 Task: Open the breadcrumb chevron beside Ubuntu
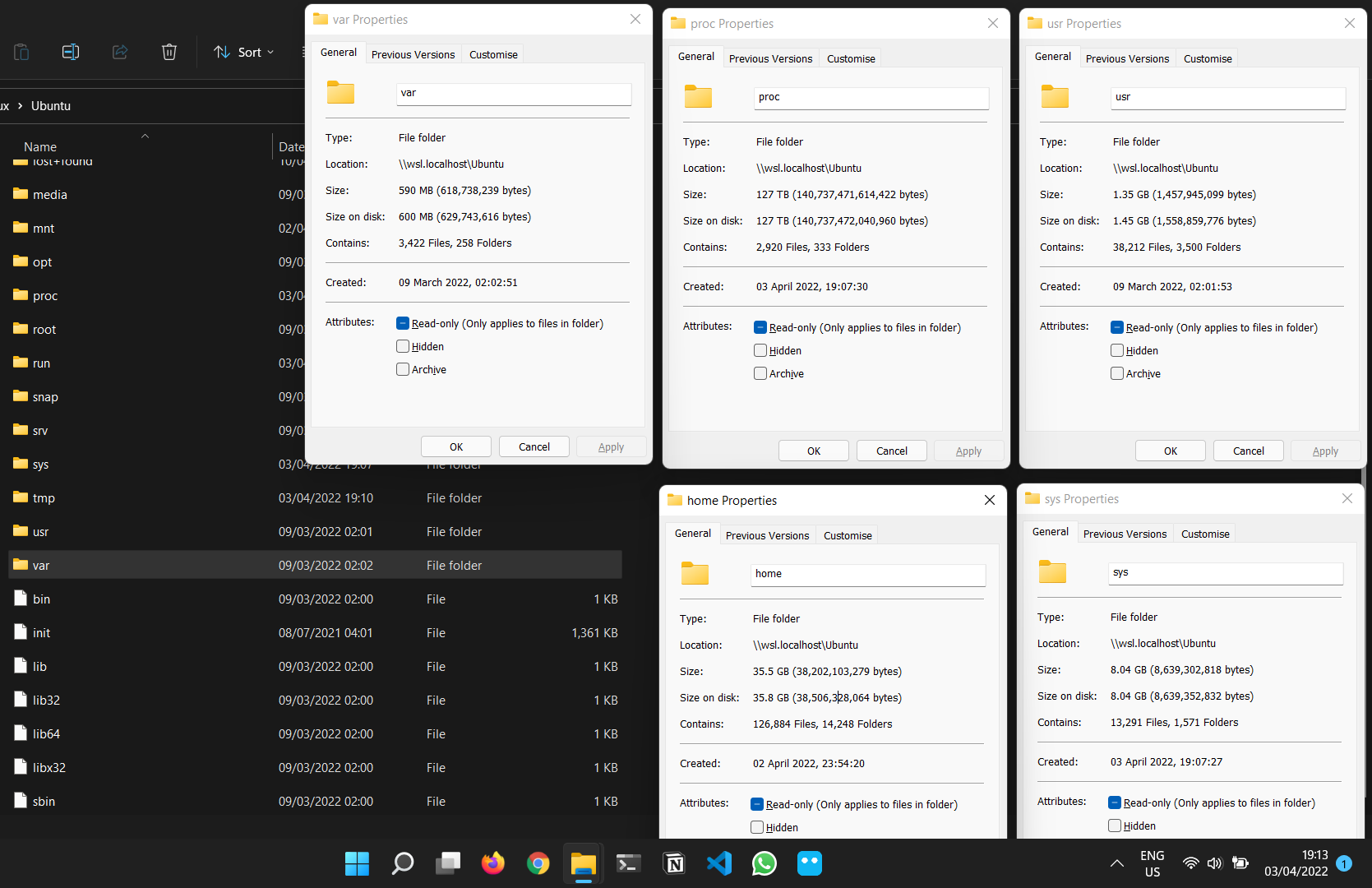(x=20, y=105)
